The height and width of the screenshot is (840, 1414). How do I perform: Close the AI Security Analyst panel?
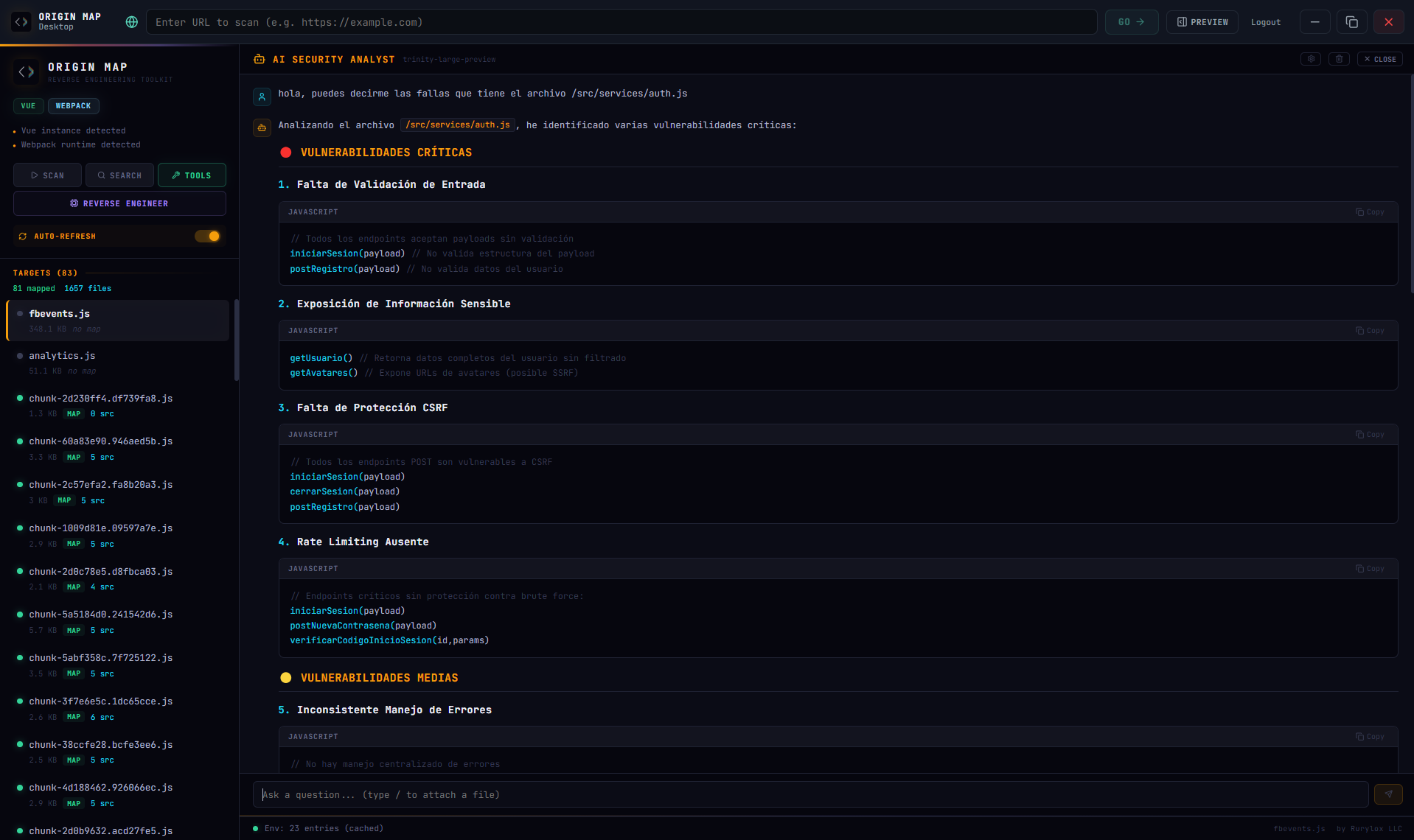(1379, 58)
